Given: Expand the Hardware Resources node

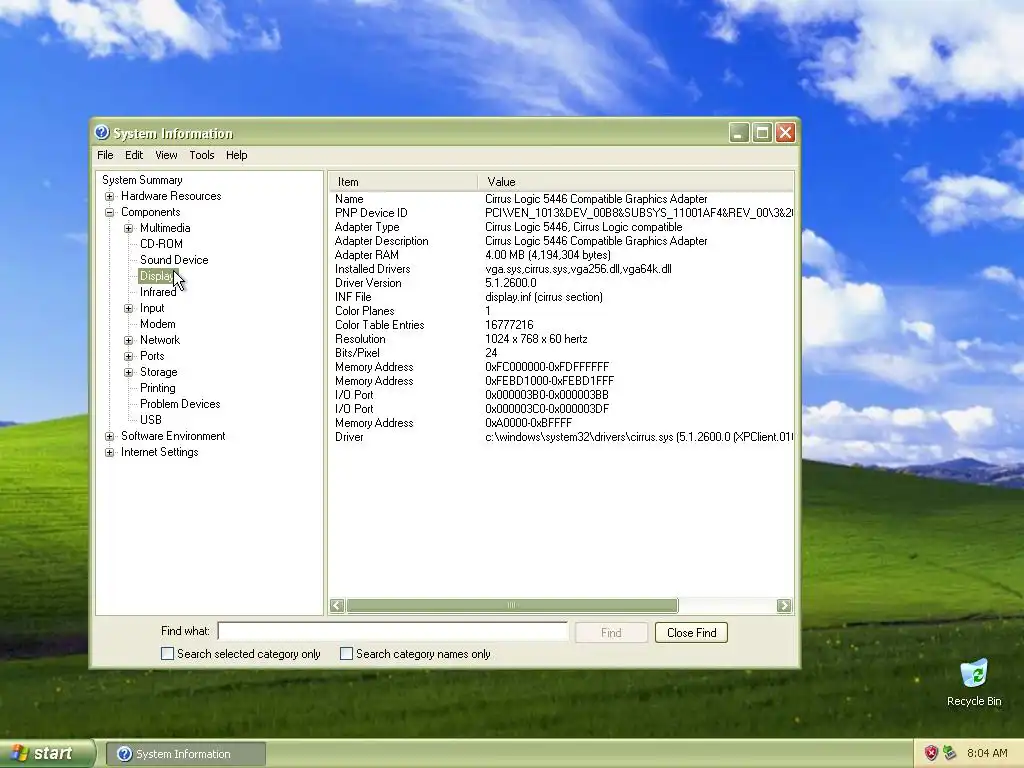Looking at the screenshot, I should pyautogui.click(x=110, y=196).
